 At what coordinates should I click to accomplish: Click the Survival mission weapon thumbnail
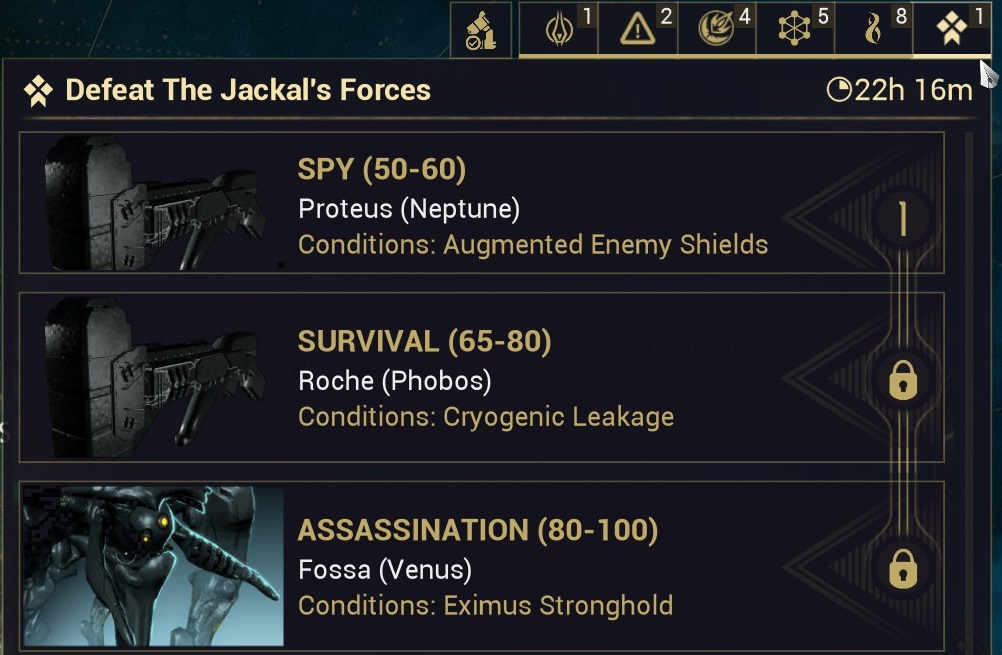[x=153, y=377]
